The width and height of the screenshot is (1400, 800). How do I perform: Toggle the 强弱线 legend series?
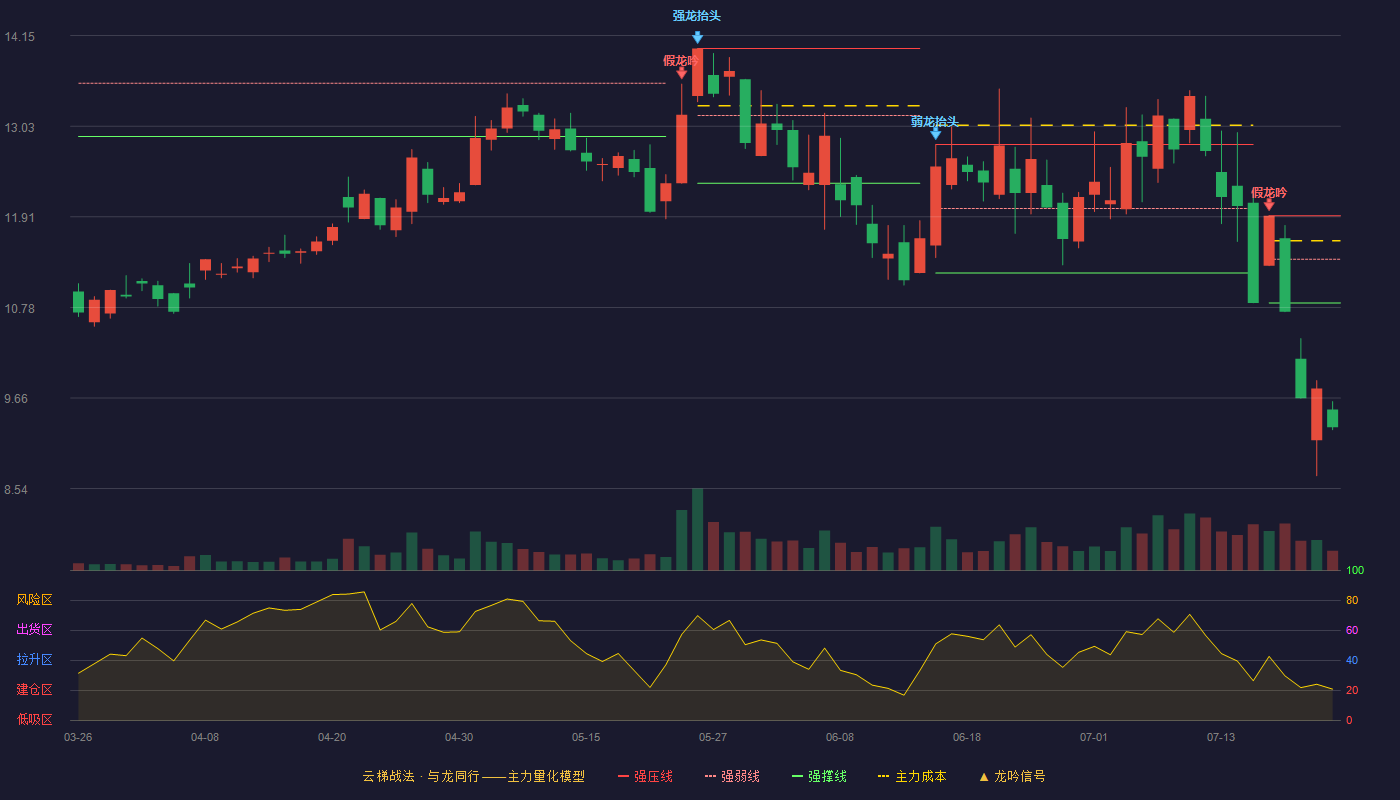tap(740, 777)
